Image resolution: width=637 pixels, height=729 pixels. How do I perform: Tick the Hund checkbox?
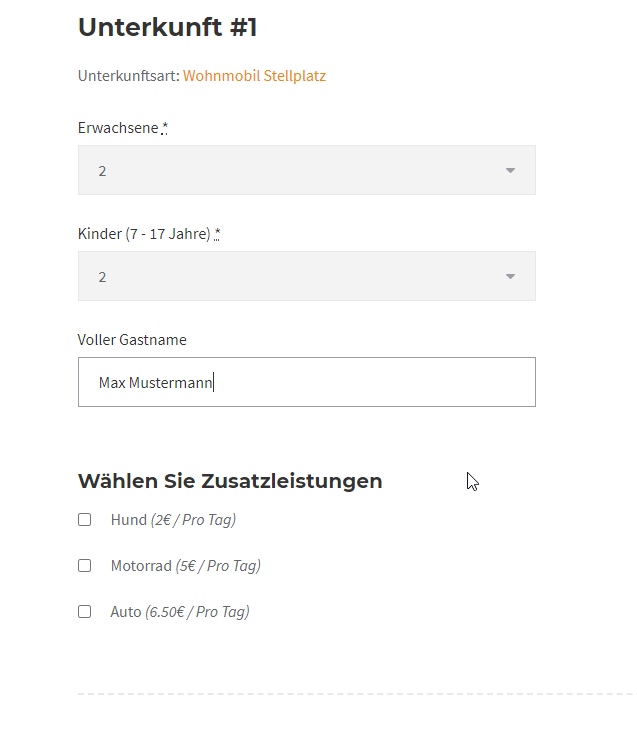click(x=85, y=520)
